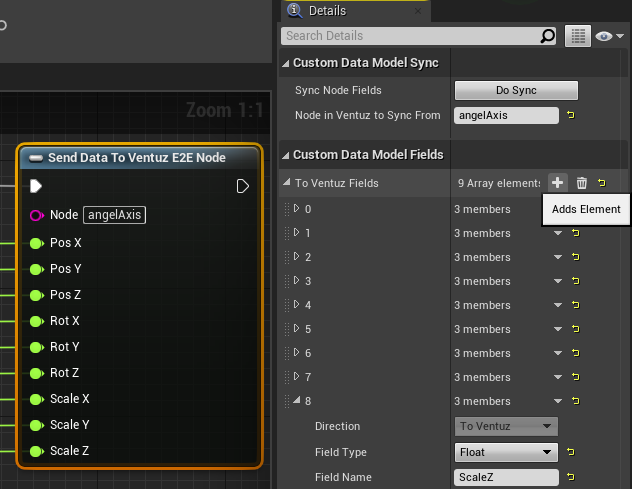
Task: Open the Field Type Float dropdown
Action: click(x=505, y=452)
